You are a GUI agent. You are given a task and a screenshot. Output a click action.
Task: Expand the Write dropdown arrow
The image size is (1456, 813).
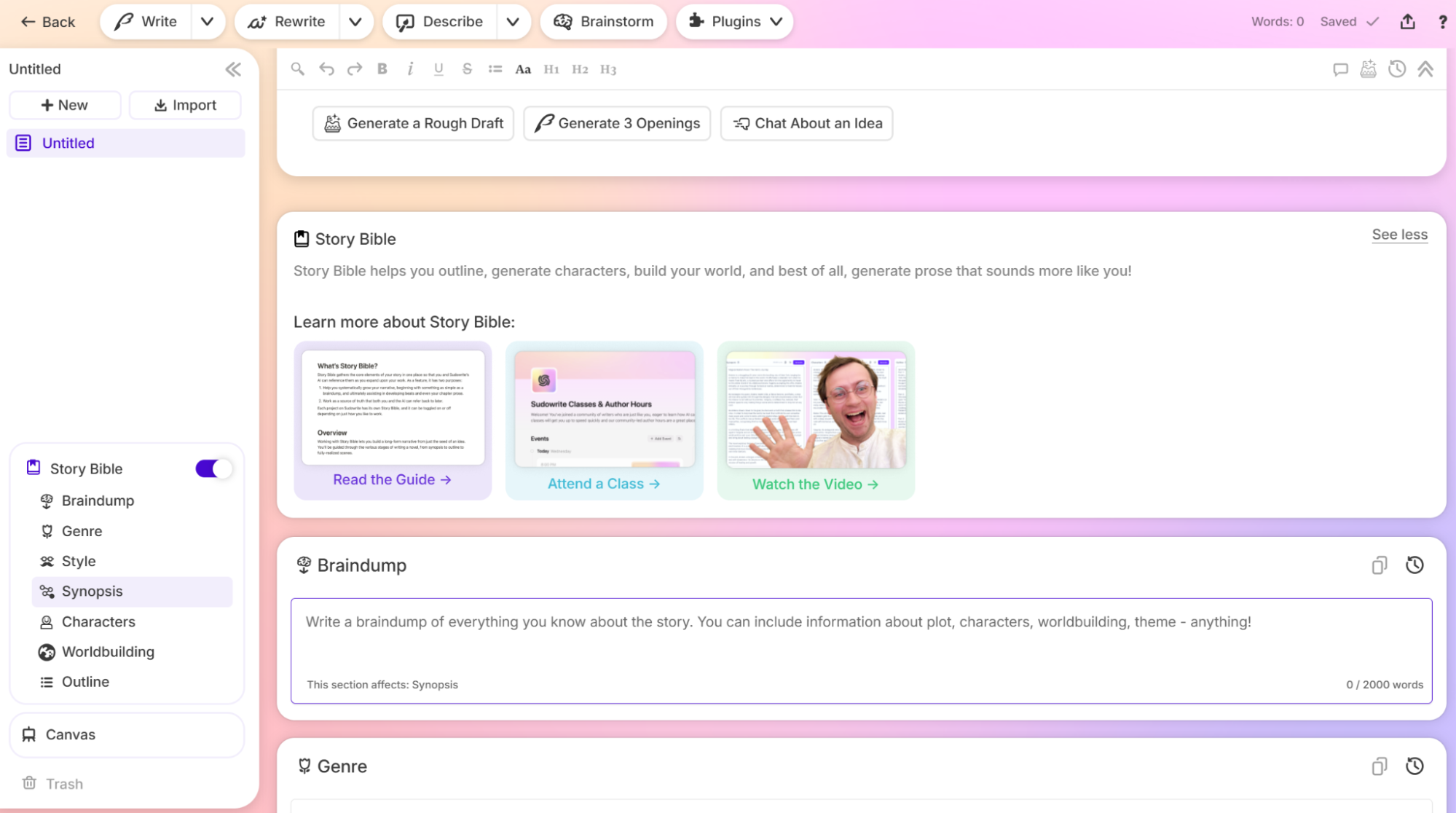(208, 22)
